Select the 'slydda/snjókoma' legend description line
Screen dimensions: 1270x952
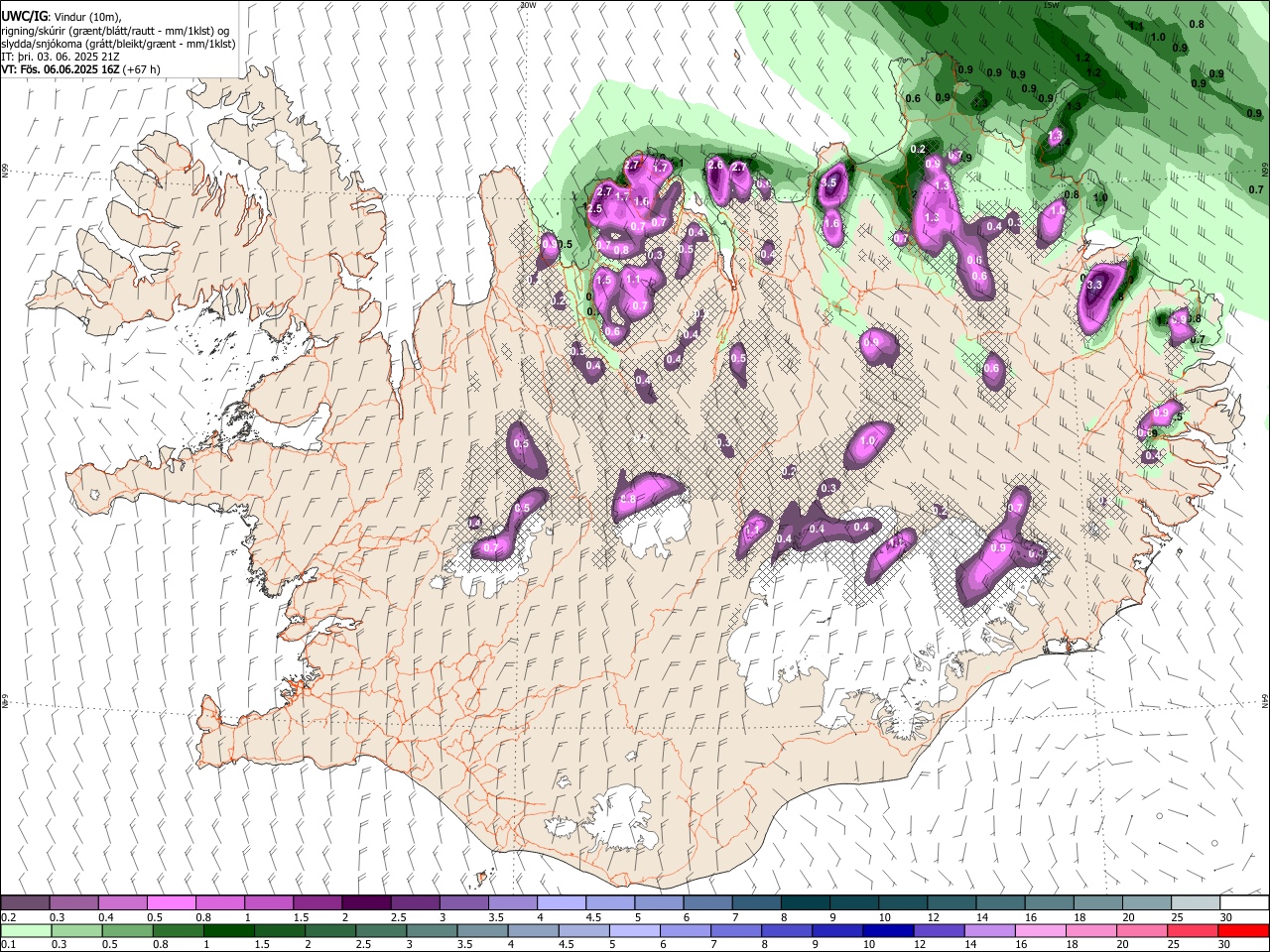[x=118, y=45]
